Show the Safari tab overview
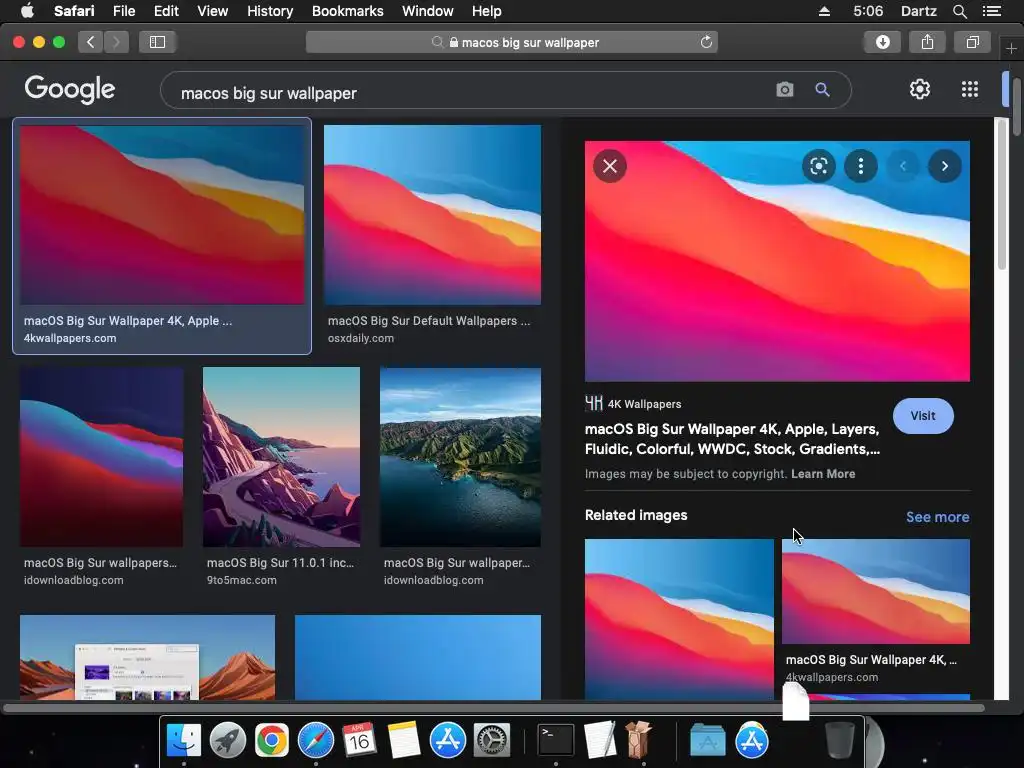Screen dimensions: 1024x768 [972, 42]
